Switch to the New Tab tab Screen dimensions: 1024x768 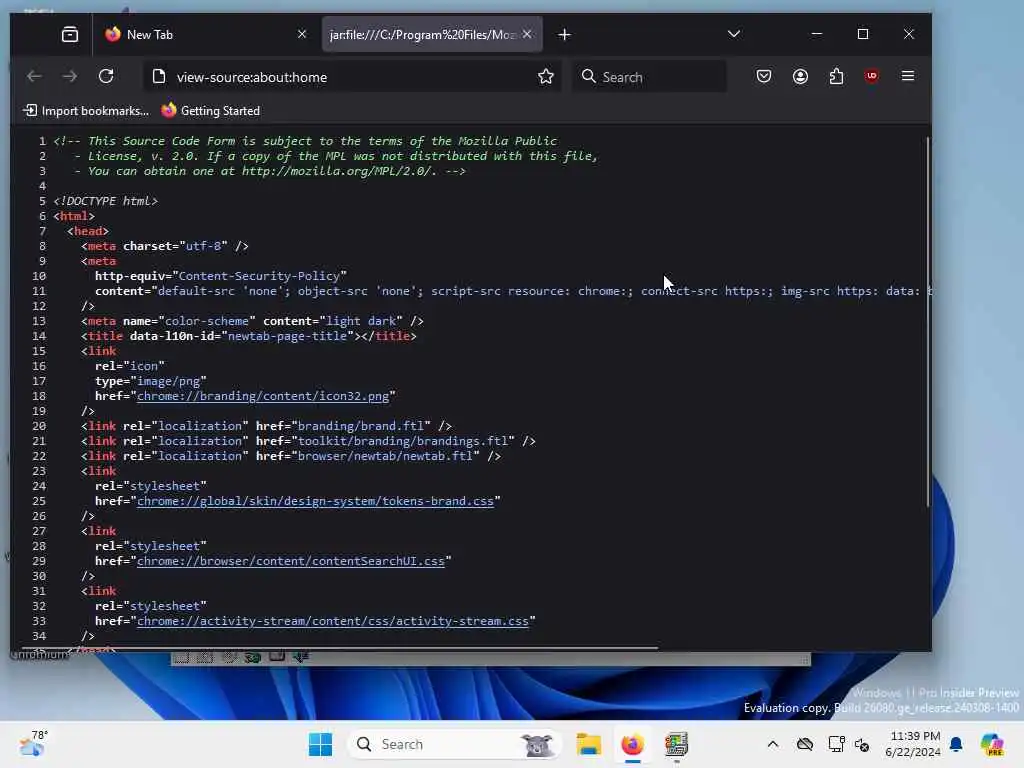207,34
